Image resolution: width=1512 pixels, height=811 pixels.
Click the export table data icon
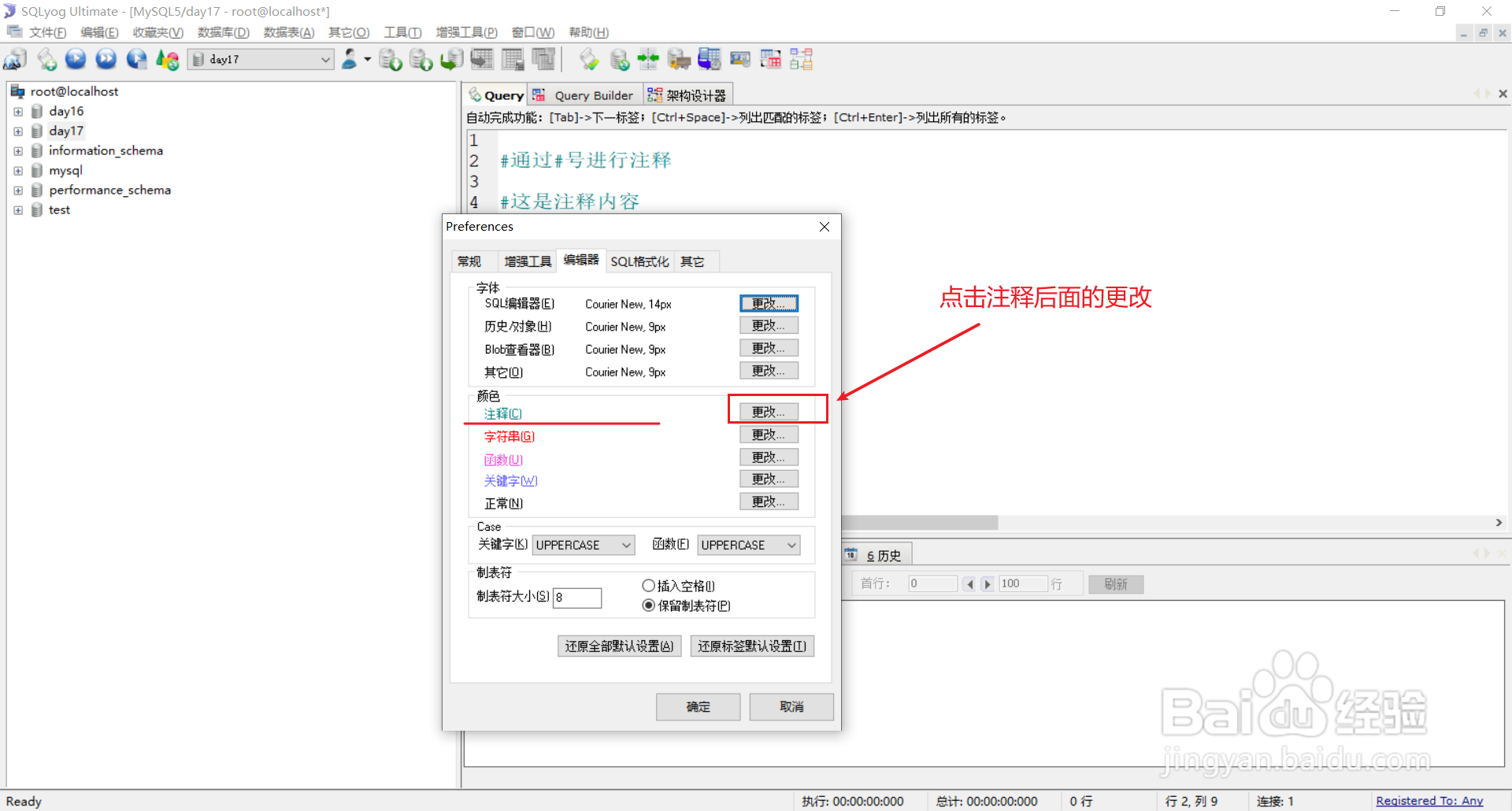coord(482,59)
